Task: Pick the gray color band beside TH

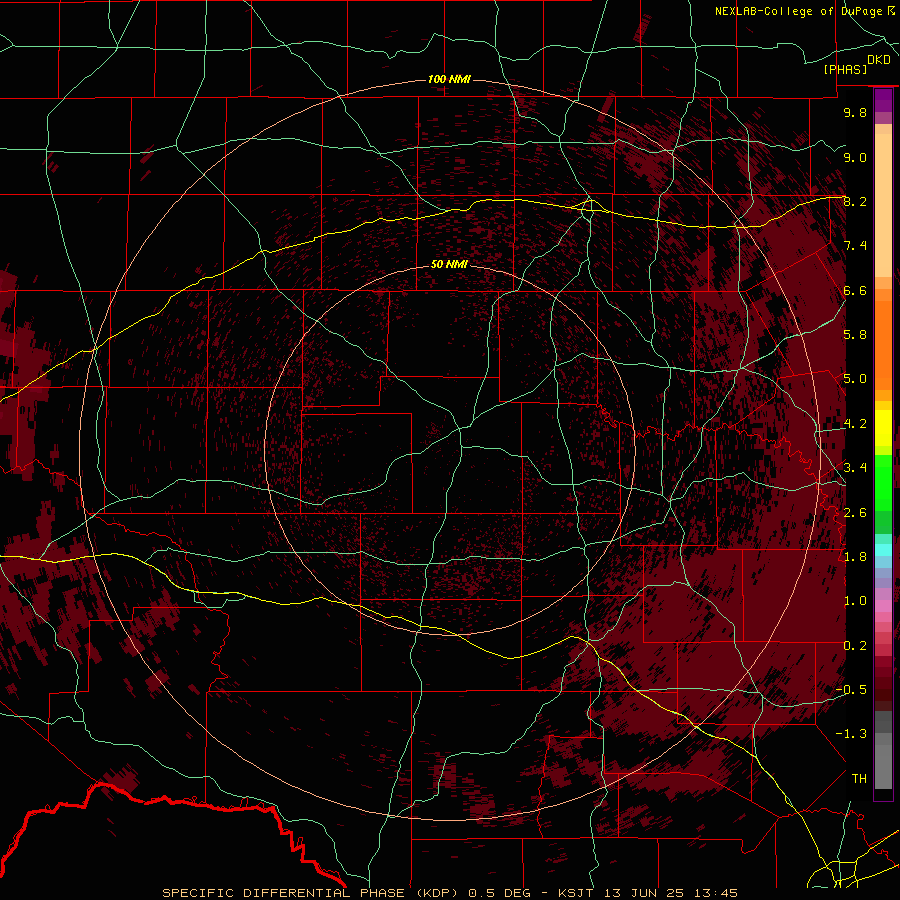Action: click(883, 766)
